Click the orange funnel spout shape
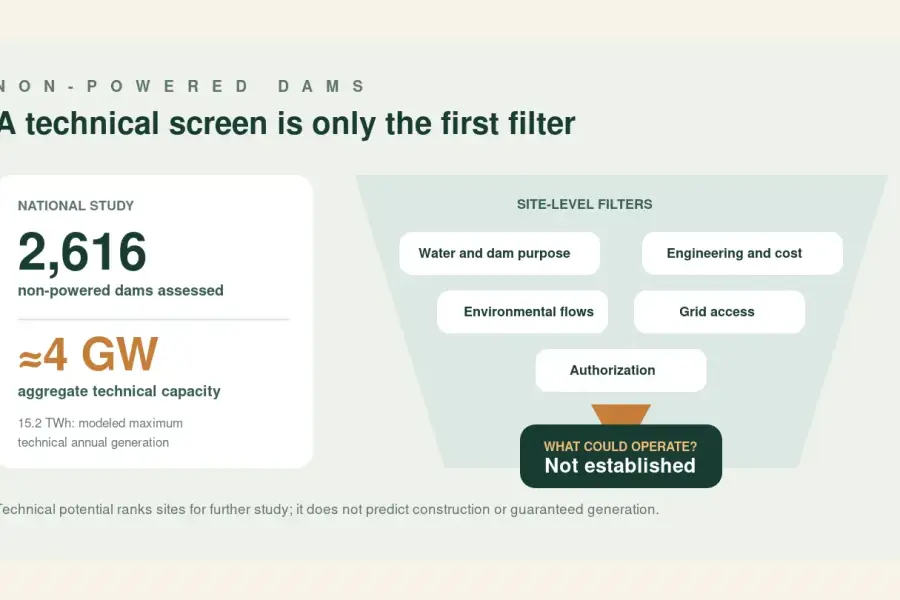Viewport: 900px width, 600px height. [x=621, y=414]
